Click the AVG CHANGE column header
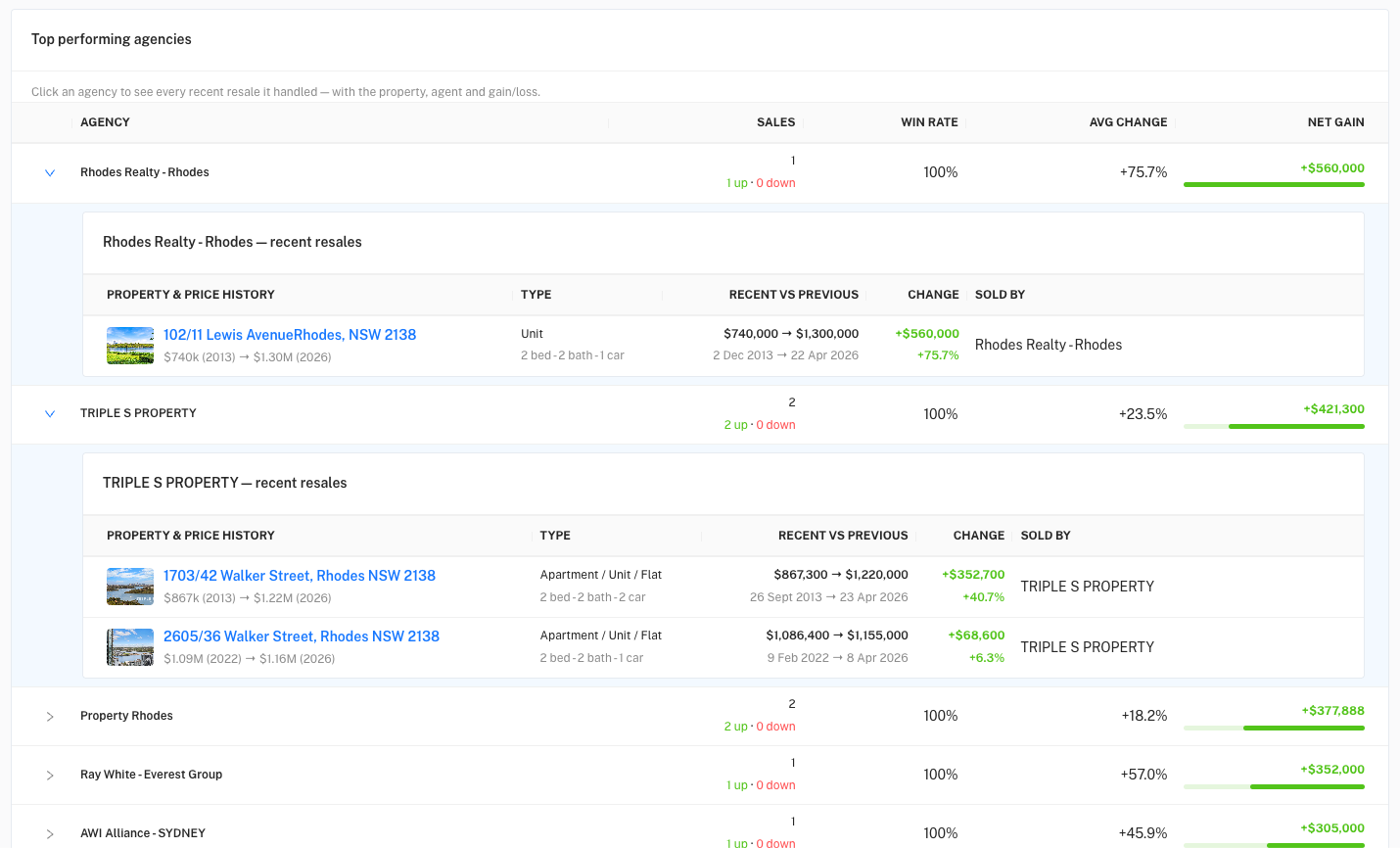This screenshot has width=1400, height=848. (x=1129, y=122)
